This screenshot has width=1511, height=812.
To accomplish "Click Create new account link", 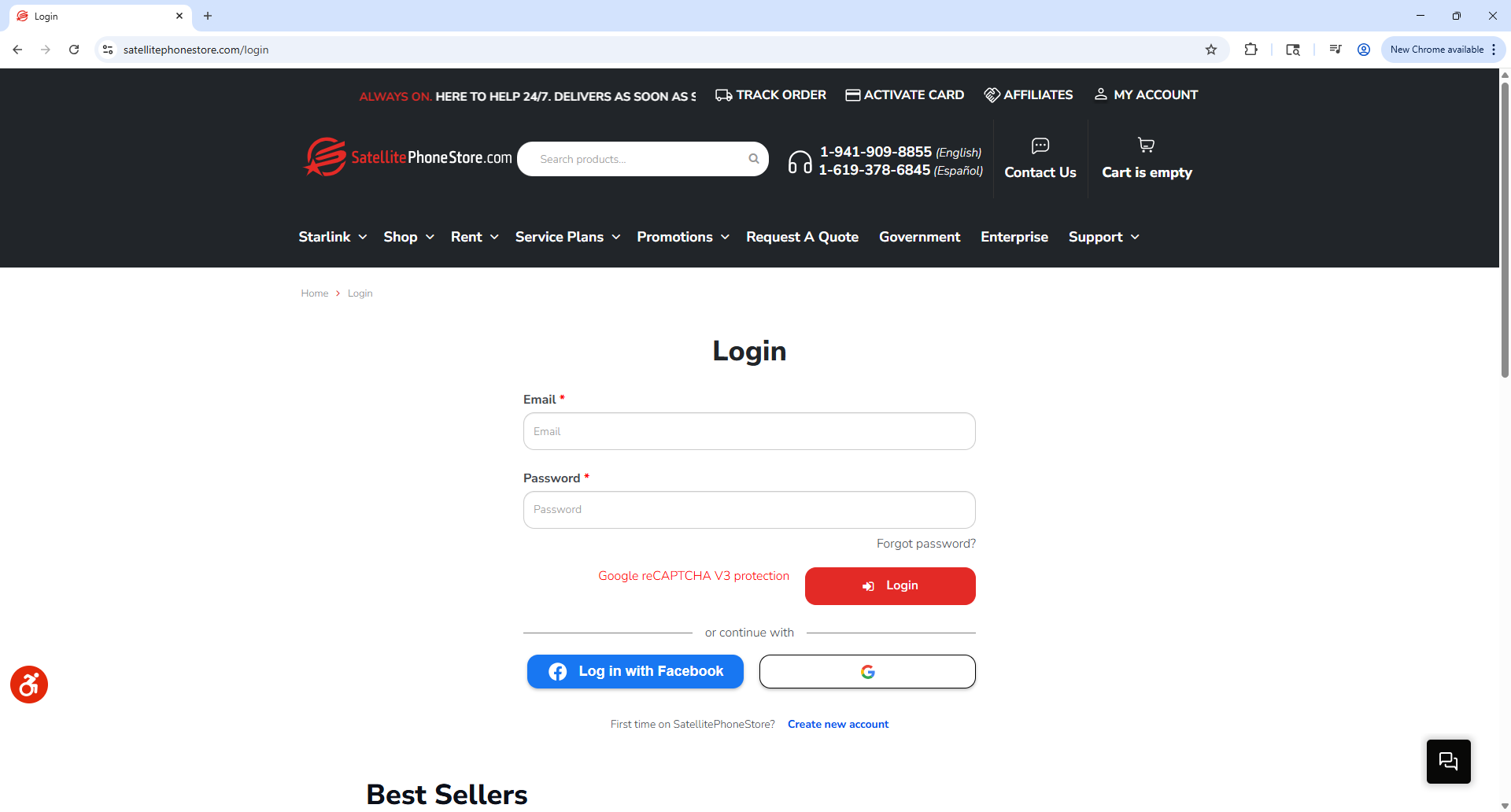I will [838, 724].
